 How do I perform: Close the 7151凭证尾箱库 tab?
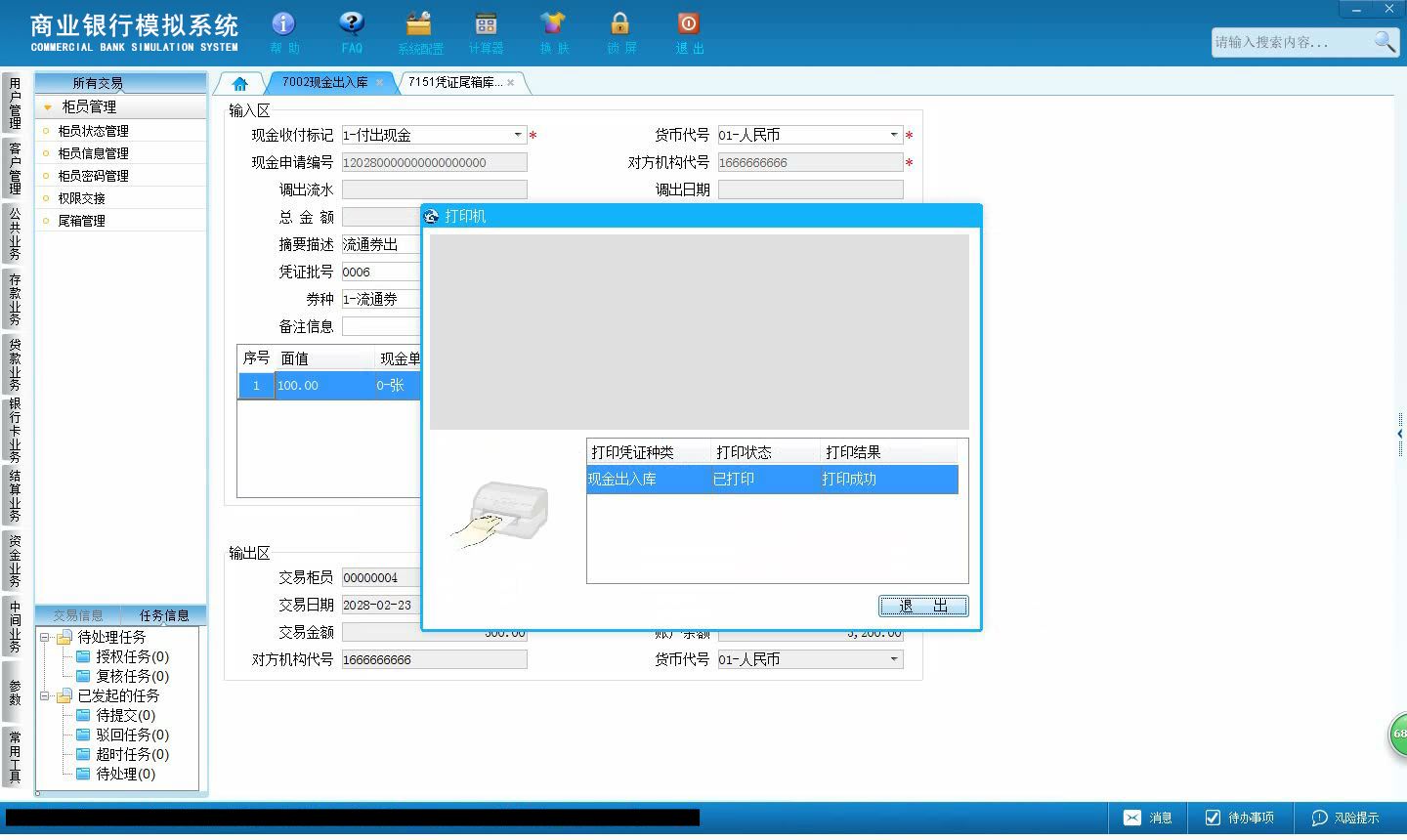(x=510, y=83)
